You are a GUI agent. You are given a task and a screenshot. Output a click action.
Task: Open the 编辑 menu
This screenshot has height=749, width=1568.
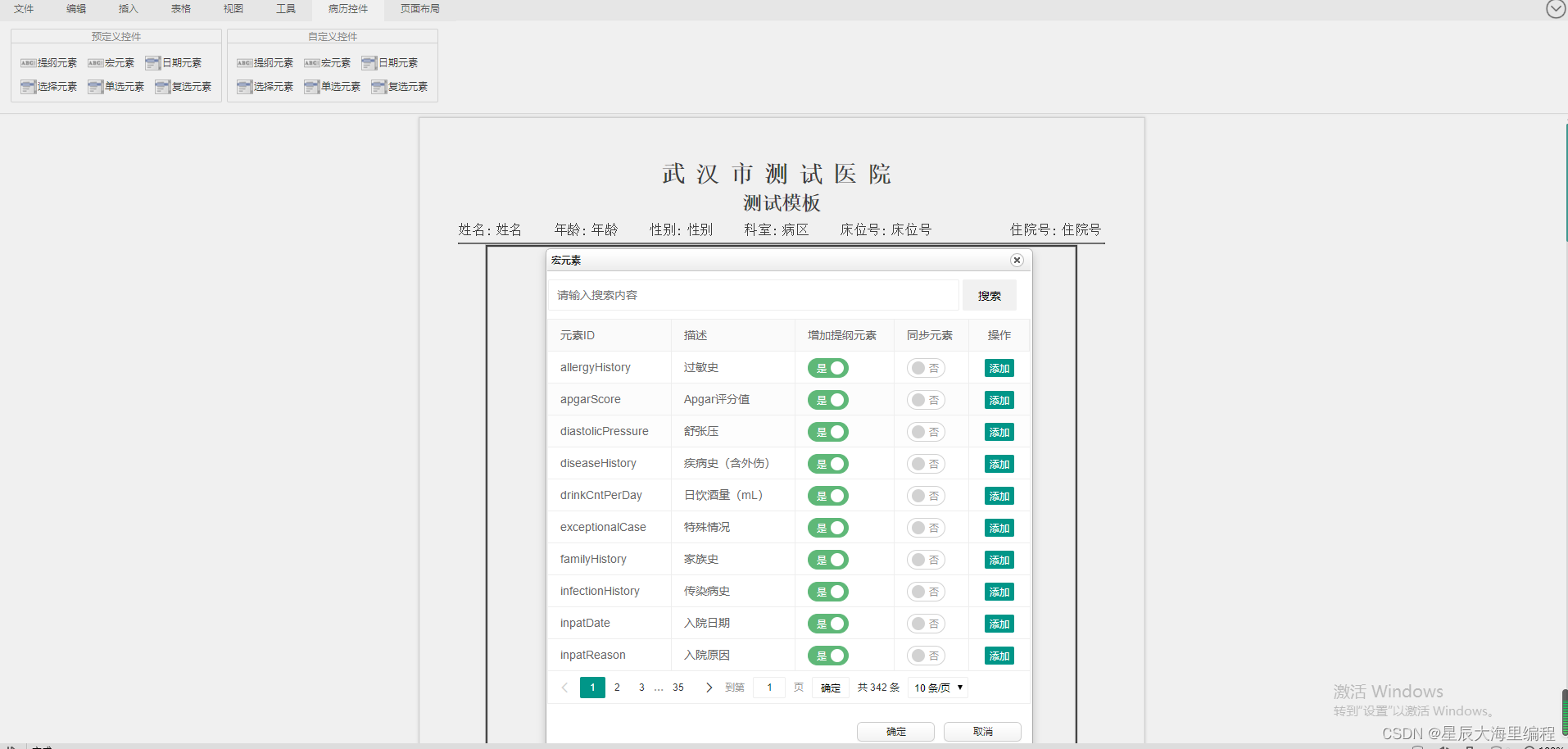tap(76, 9)
